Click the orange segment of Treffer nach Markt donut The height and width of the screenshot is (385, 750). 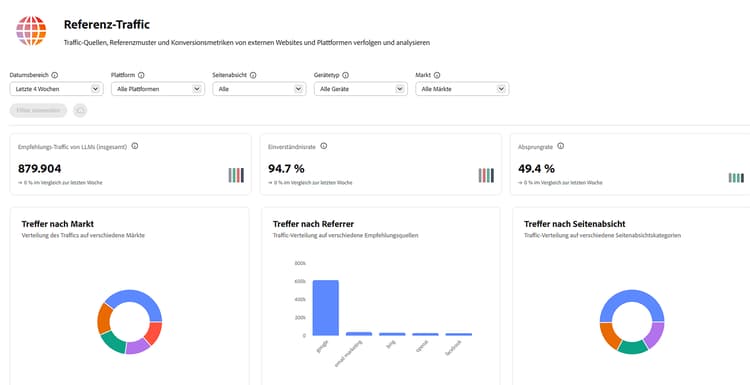click(104, 318)
